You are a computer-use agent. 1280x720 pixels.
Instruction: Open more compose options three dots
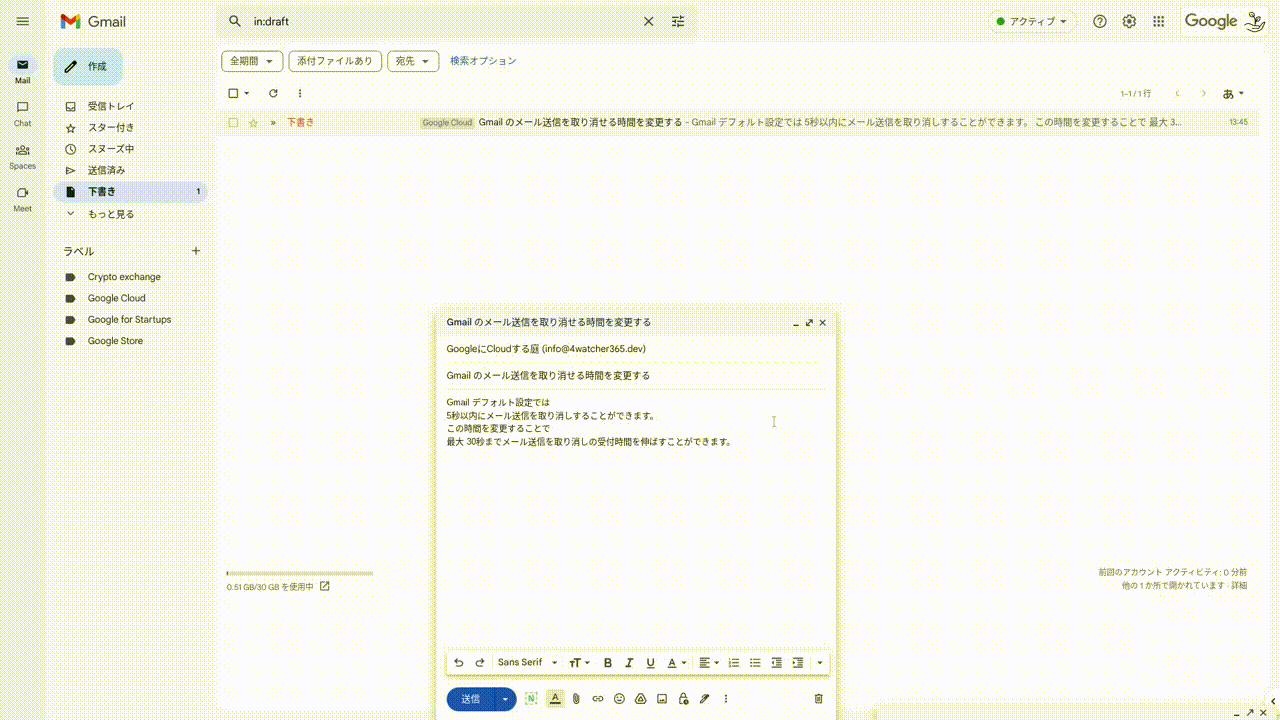click(x=726, y=699)
